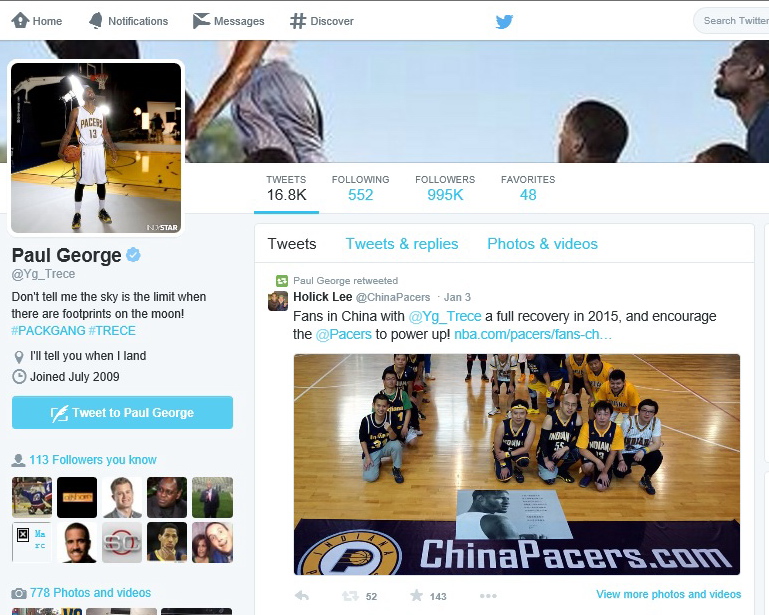Click the @Yg_Trece handle under profile name

[43, 274]
